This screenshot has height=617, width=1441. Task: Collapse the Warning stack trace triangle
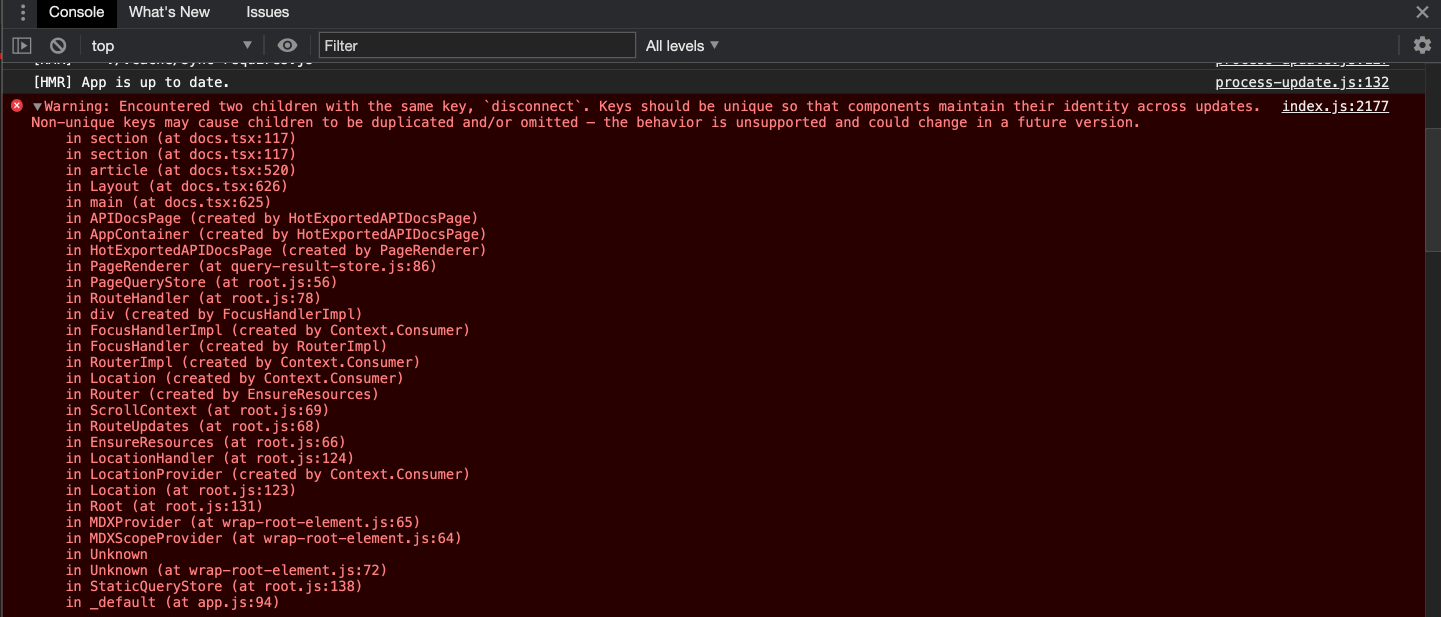(38, 106)
